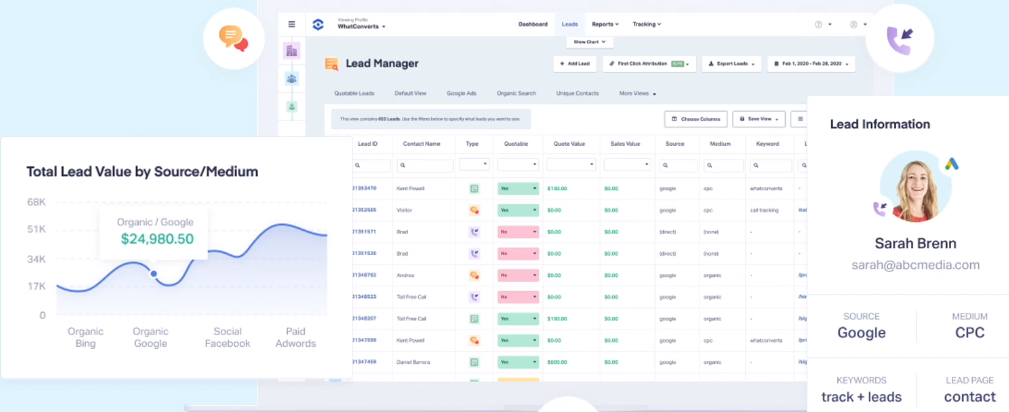
Task: Select the Leads tab
Action: [x=569, y=24]
